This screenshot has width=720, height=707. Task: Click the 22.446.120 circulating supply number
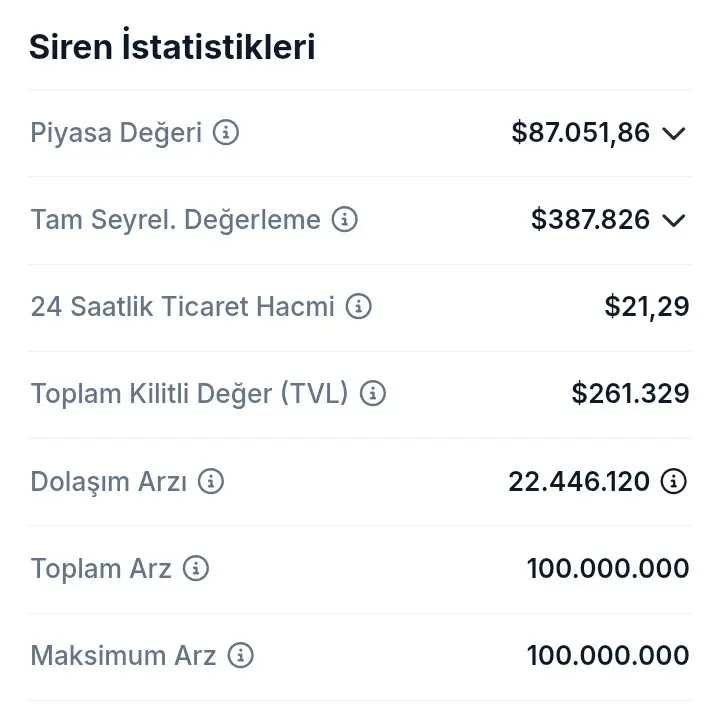click(x=579, y=482)
